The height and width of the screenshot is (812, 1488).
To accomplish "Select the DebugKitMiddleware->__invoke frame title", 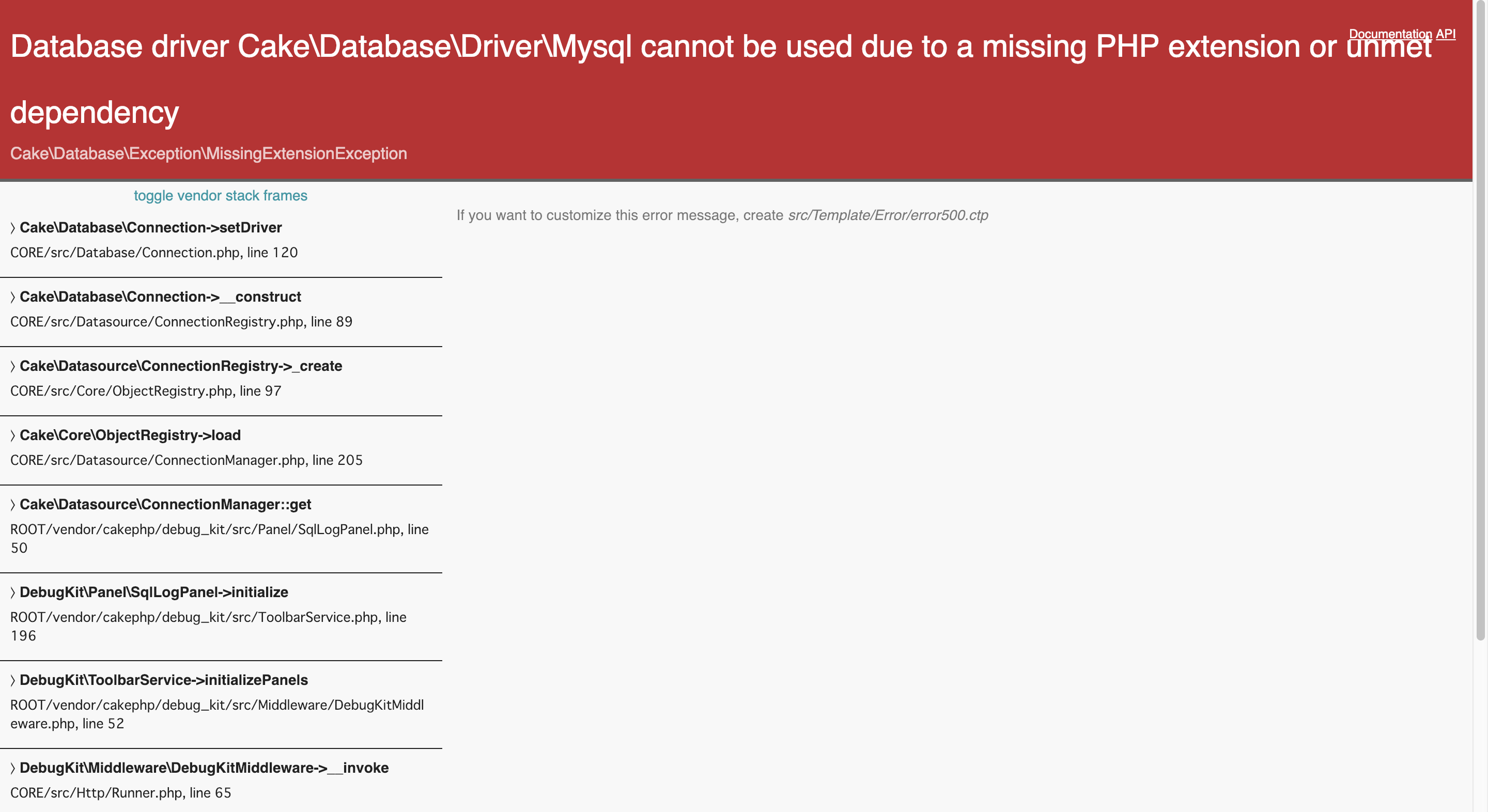I will click(204, 768).
